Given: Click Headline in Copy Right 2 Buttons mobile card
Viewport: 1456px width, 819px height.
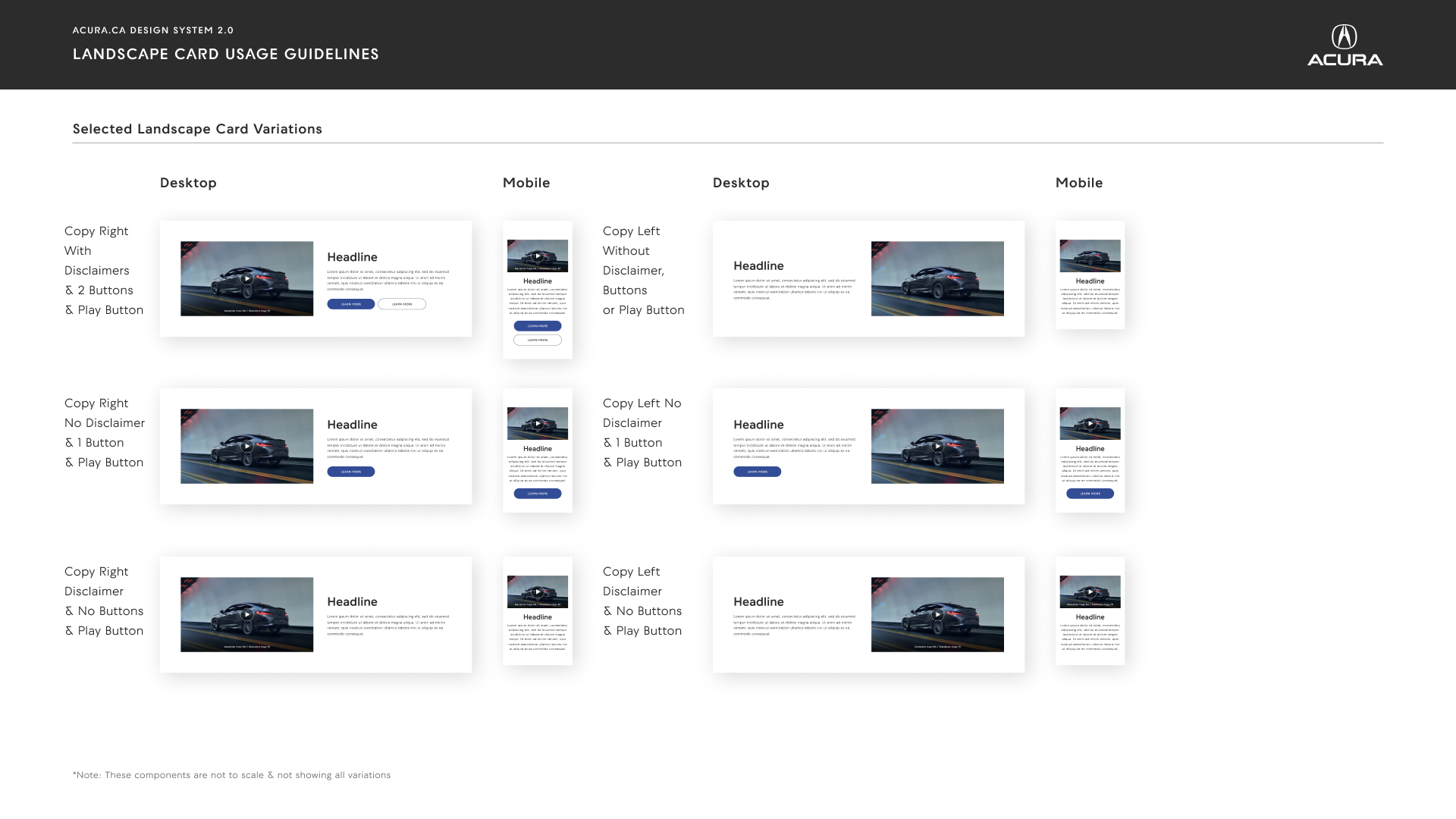Looking at the screenshot, I should pos(538,281).
